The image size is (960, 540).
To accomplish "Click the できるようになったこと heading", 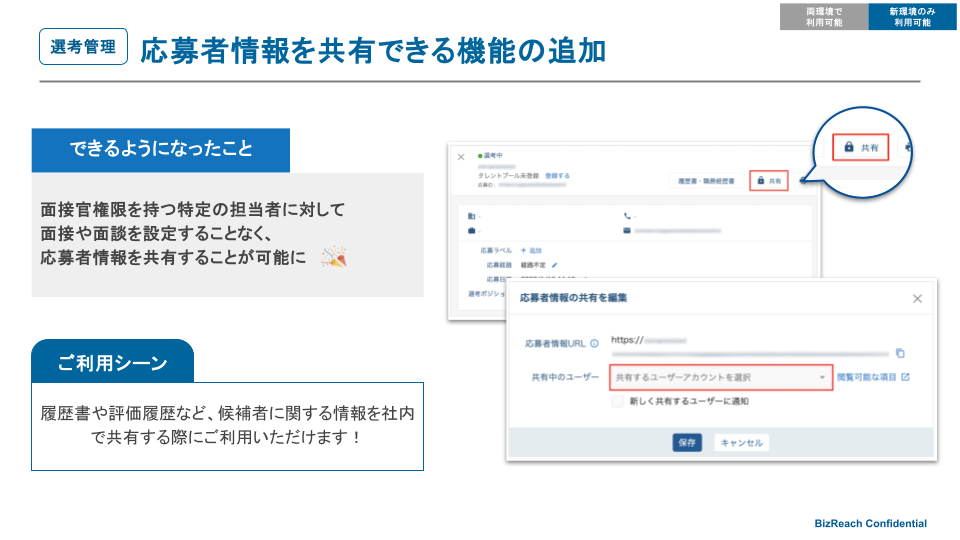I will pyautogui.click(x=161, y=149).
